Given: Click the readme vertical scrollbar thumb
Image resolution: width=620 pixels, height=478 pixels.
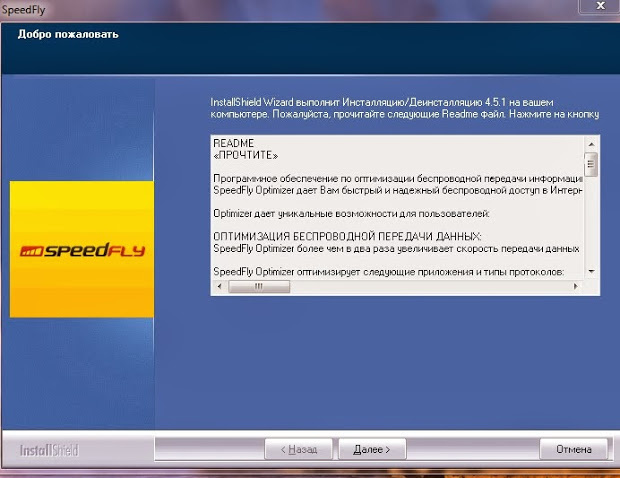Looking at the screenshot, I should [x=591, y=164].
